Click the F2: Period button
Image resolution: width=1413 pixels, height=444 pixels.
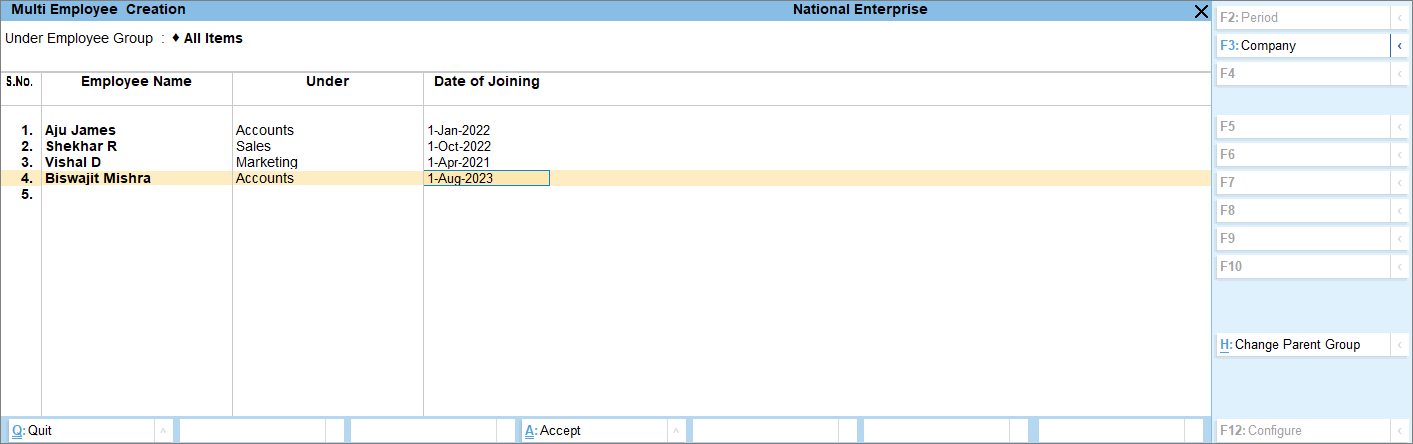point(1300,18)
